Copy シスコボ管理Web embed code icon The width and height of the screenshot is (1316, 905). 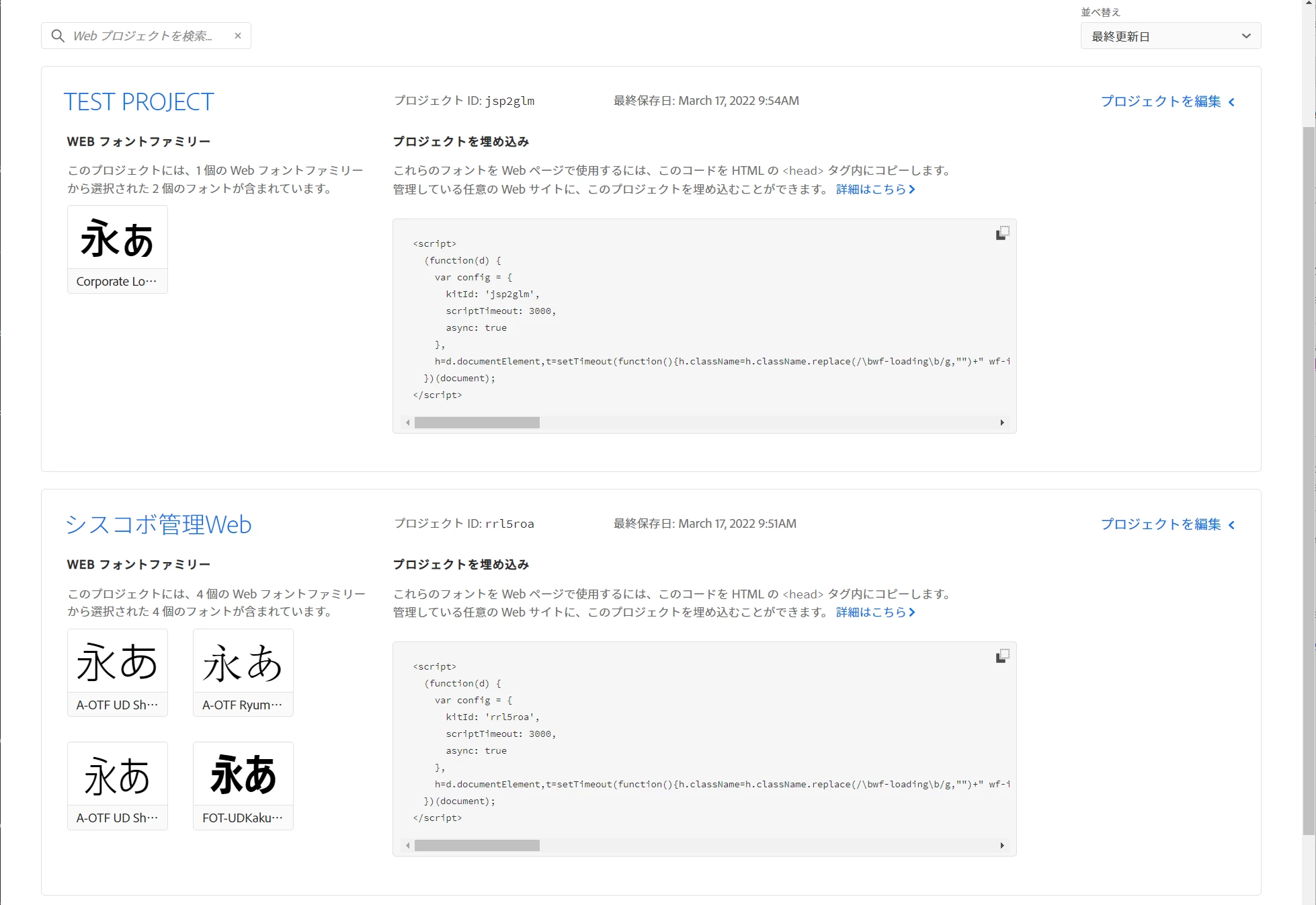1002,656
